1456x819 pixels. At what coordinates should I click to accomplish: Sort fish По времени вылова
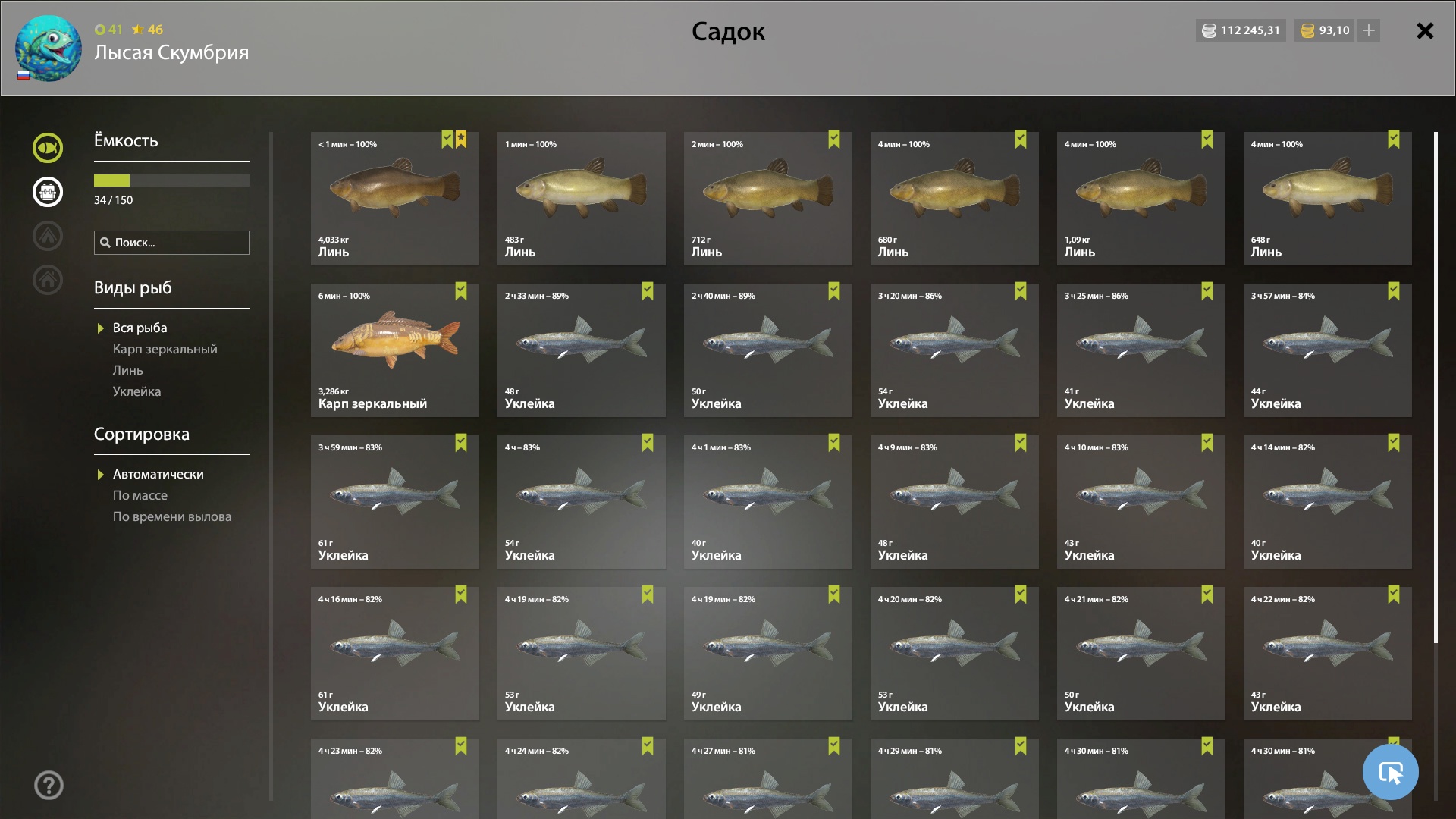pos(172,516)
